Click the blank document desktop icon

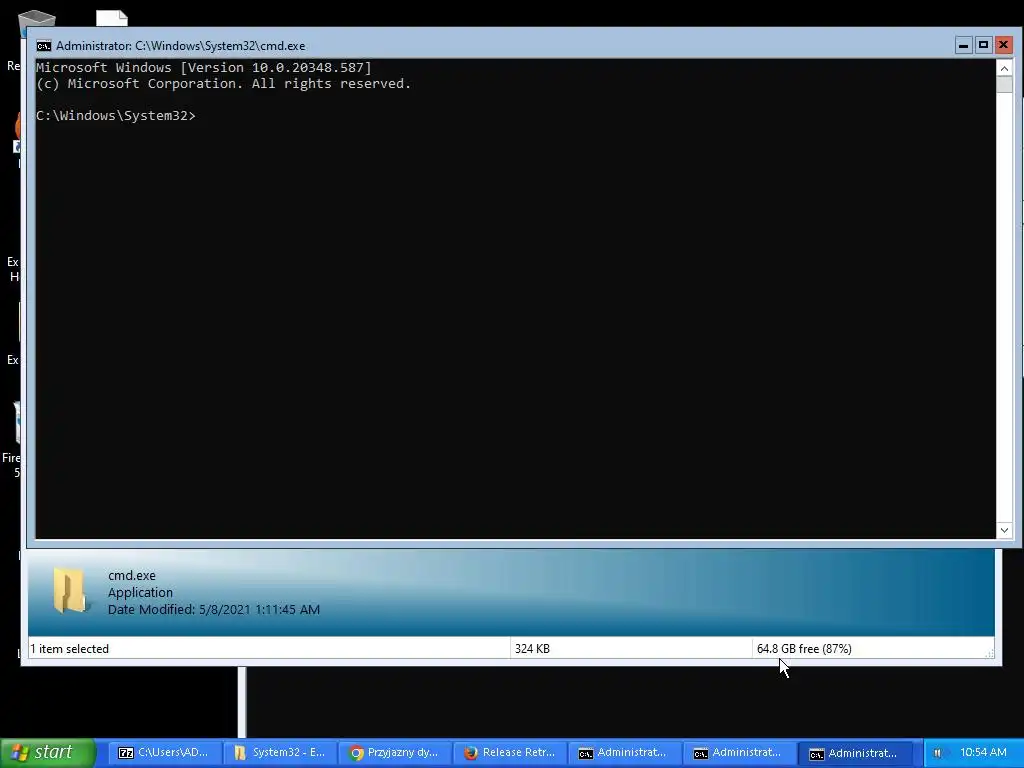112,18
